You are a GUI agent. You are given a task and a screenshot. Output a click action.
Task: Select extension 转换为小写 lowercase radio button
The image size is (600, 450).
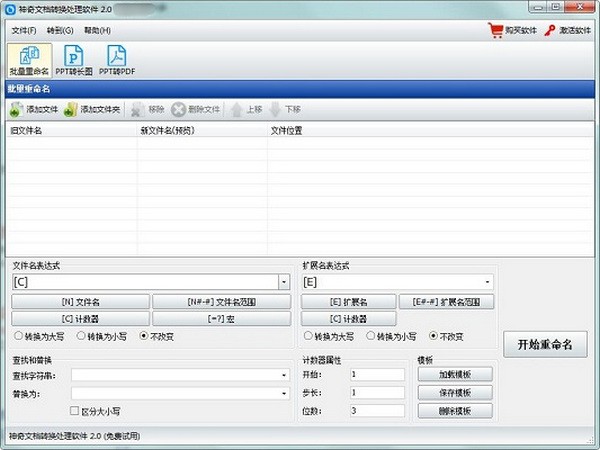(x=370, y=336)
